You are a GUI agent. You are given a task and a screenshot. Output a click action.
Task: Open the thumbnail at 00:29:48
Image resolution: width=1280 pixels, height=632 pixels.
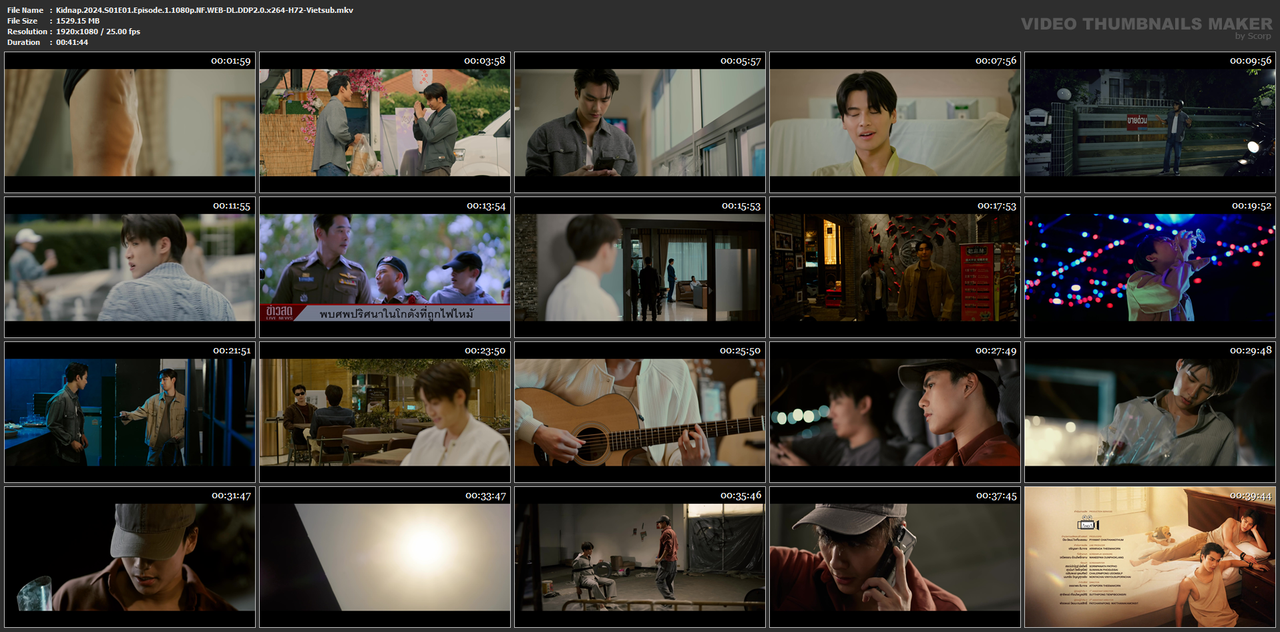pos(1150,412)
